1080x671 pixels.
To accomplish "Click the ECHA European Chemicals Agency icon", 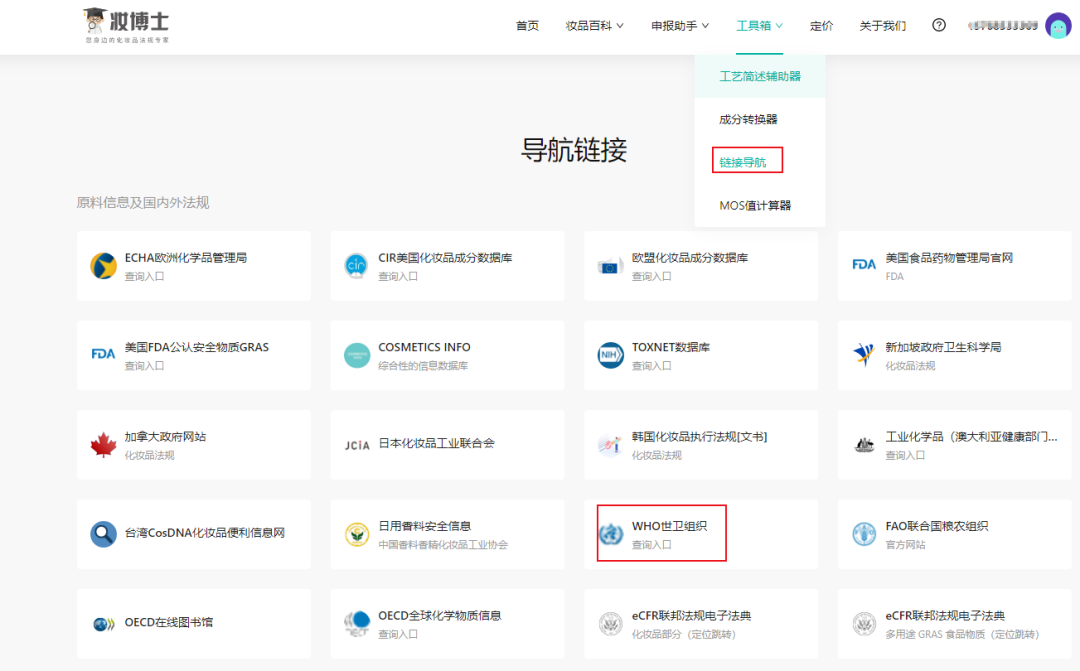I will click(102, 264).
